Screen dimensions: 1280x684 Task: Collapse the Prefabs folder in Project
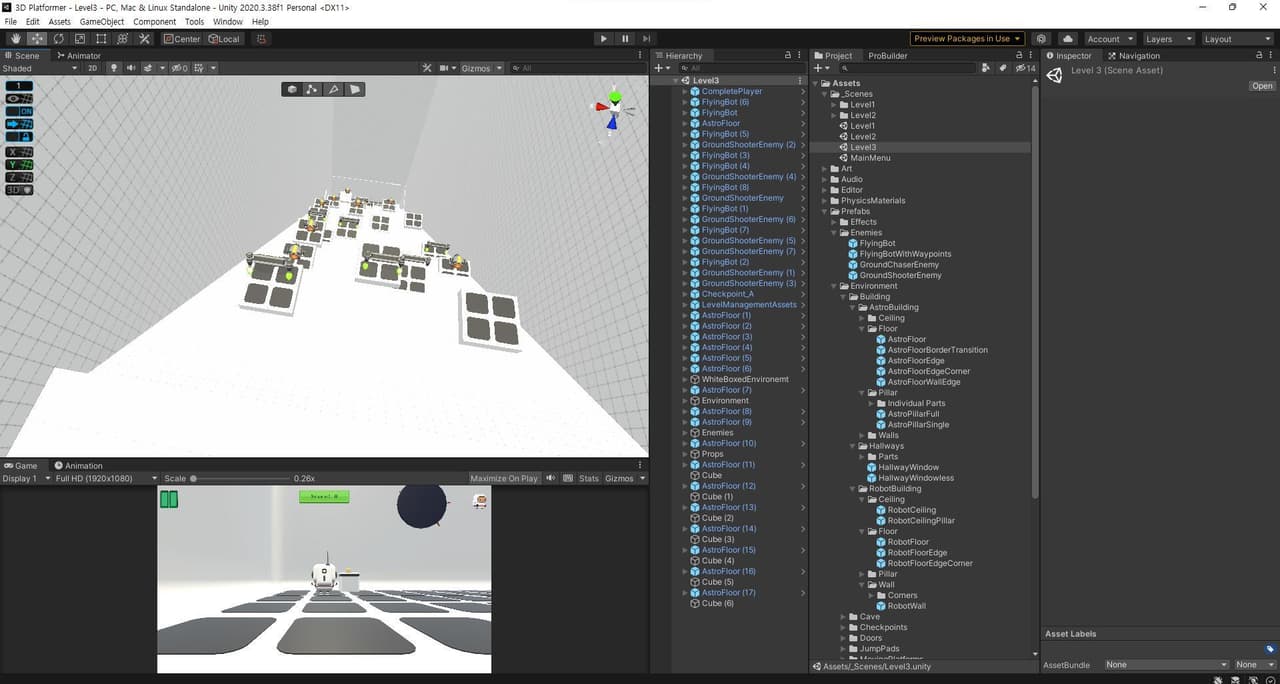coord(827,211)
